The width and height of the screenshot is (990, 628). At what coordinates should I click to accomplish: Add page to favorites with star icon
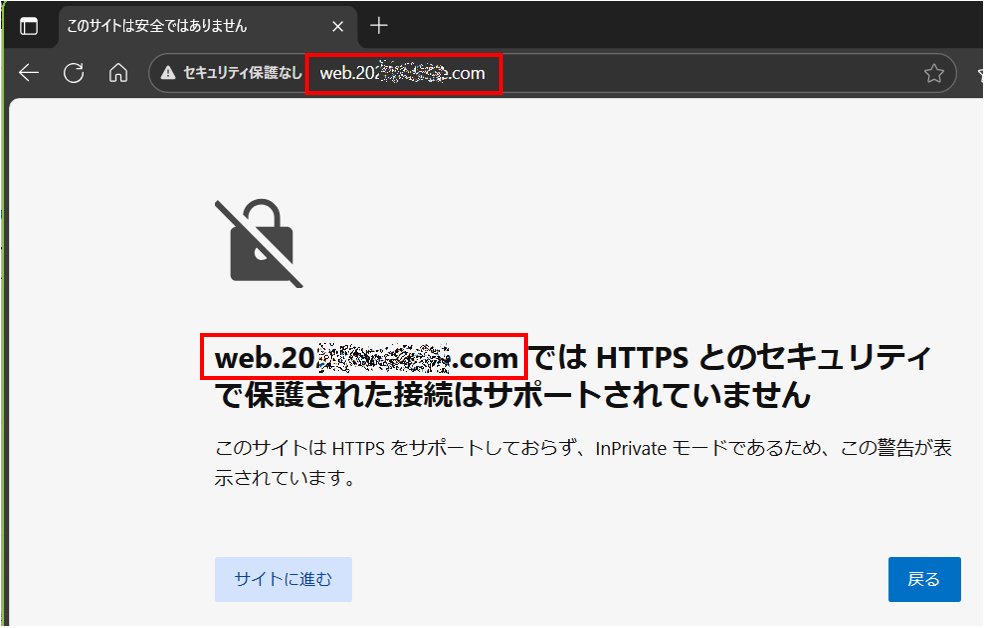[x=933, y=73]
